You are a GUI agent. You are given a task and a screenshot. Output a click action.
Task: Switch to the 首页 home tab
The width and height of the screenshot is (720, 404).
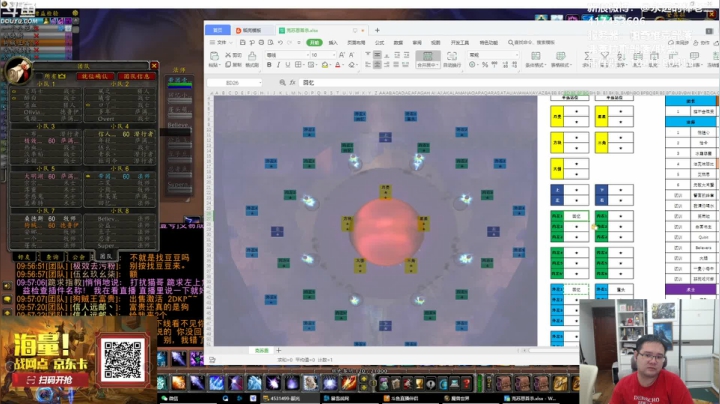point(218,30)
